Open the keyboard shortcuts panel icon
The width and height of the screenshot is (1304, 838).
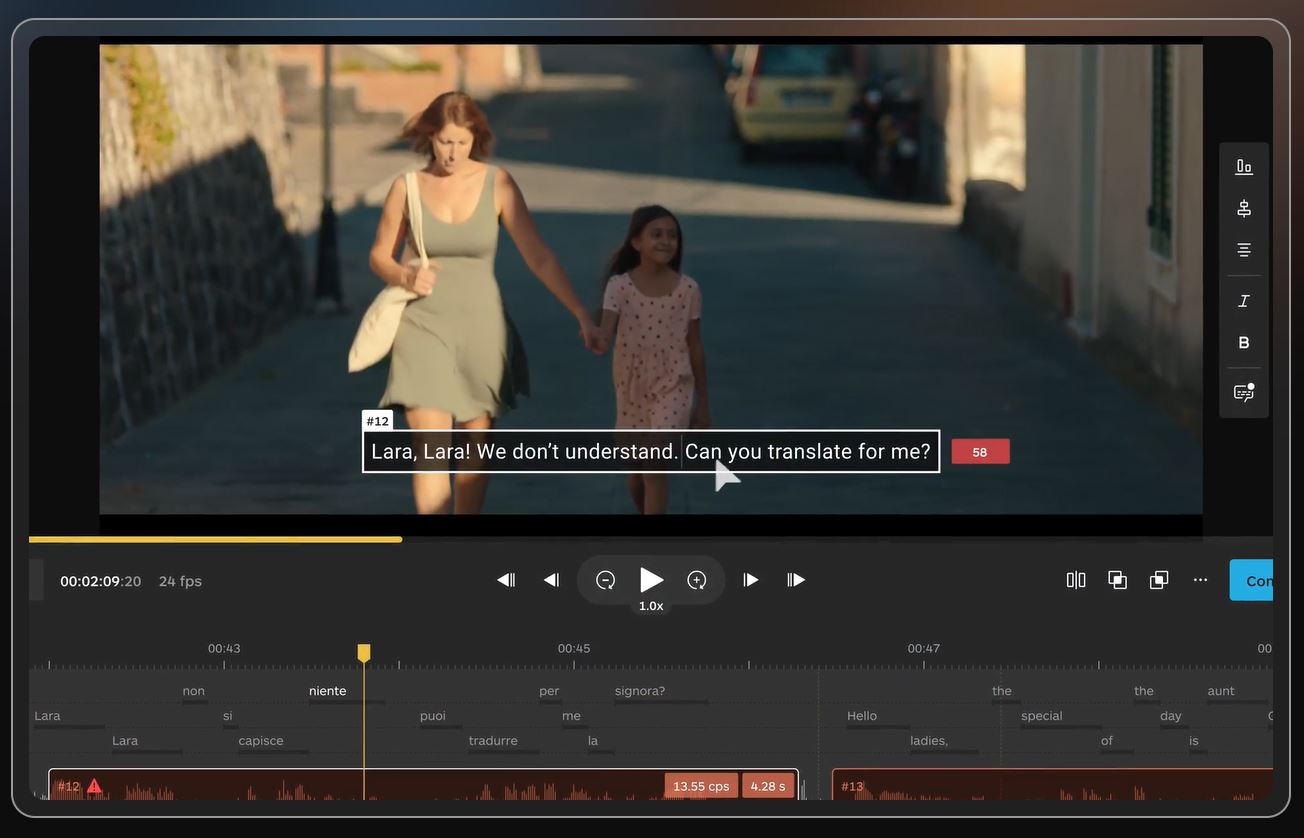click(1243, 392)
